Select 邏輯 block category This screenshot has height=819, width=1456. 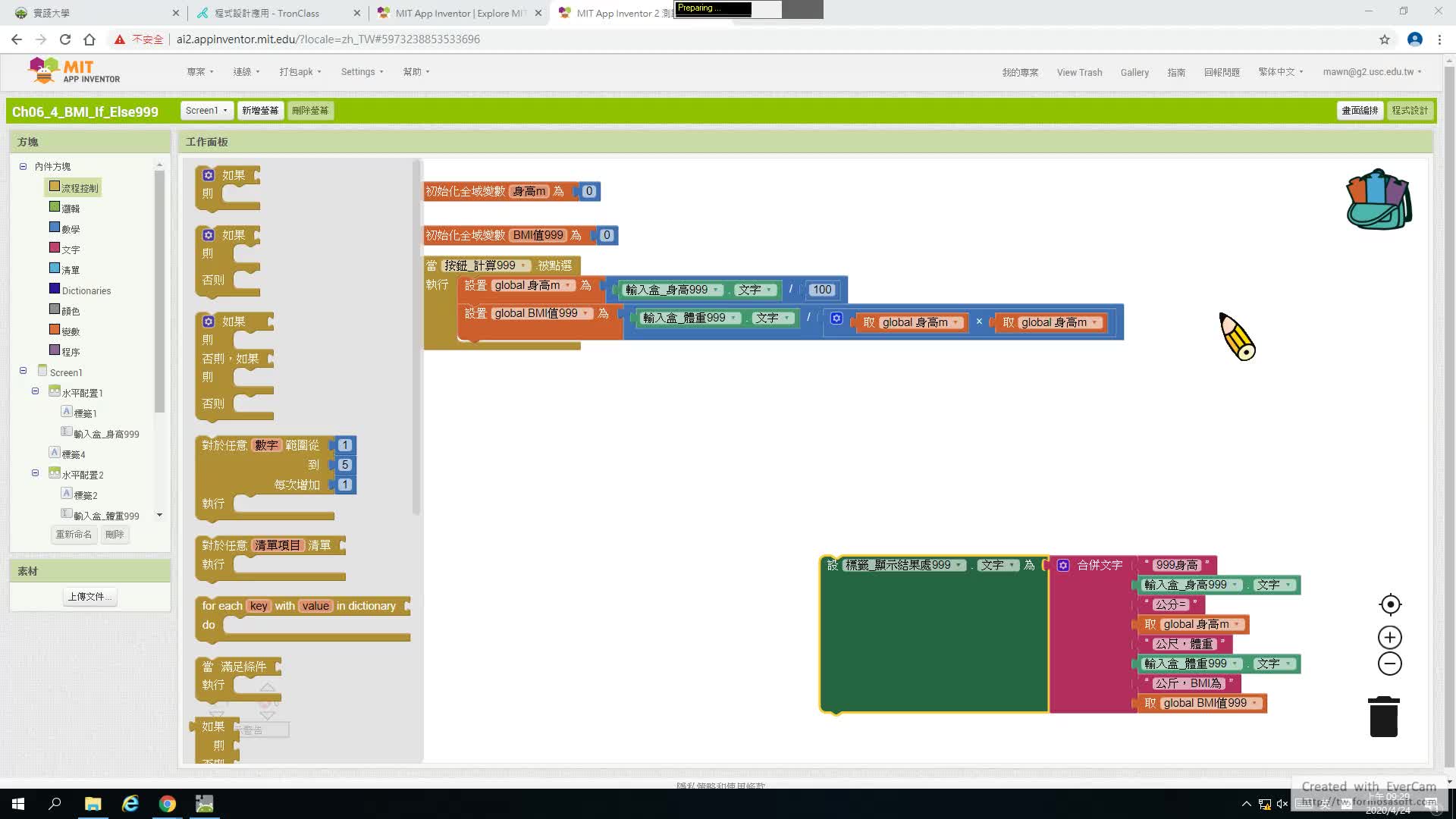coord(64,208)
